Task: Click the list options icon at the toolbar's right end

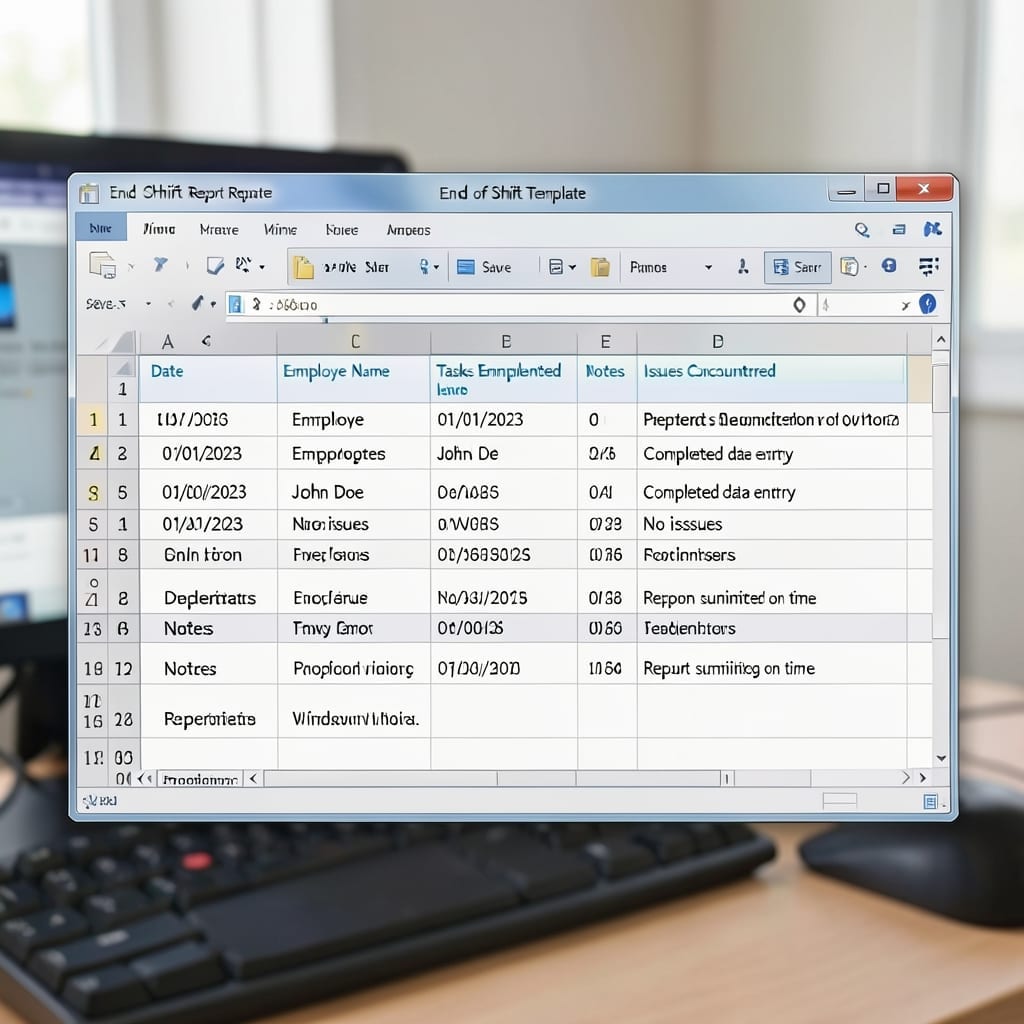Action: [x=928, y=266]
